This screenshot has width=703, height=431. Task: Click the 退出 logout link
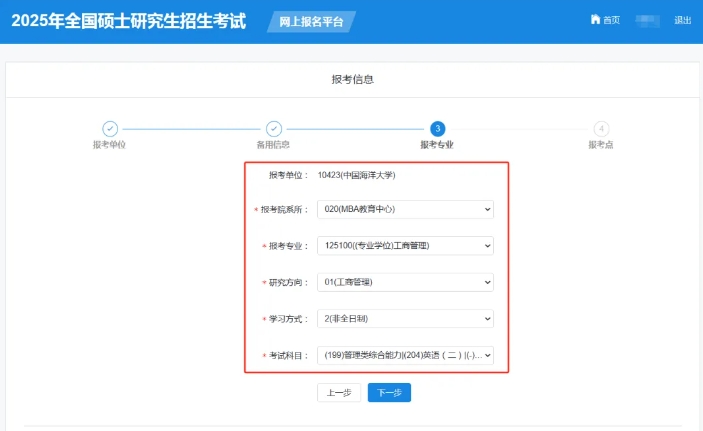click(683, 20)
